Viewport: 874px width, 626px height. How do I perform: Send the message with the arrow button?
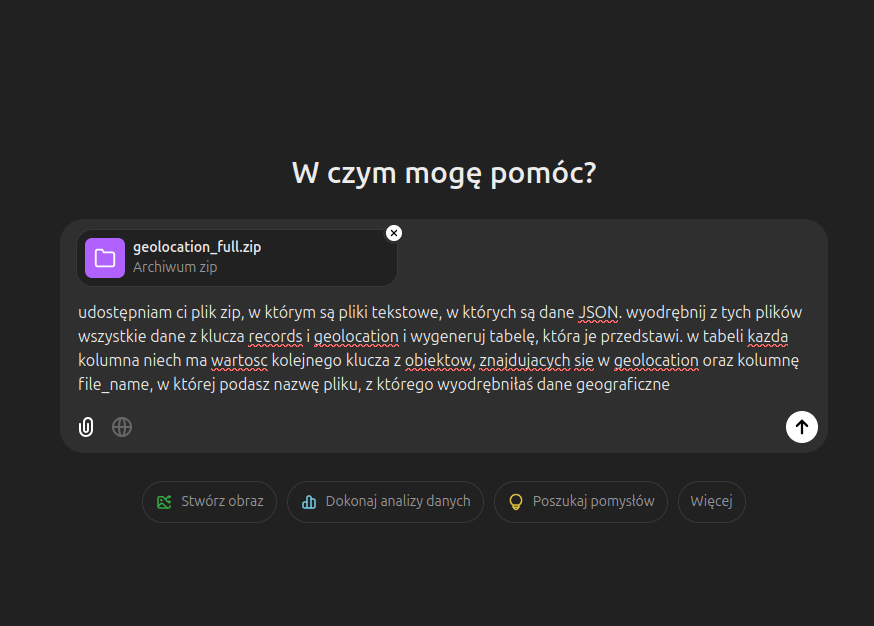coord(802,427)
